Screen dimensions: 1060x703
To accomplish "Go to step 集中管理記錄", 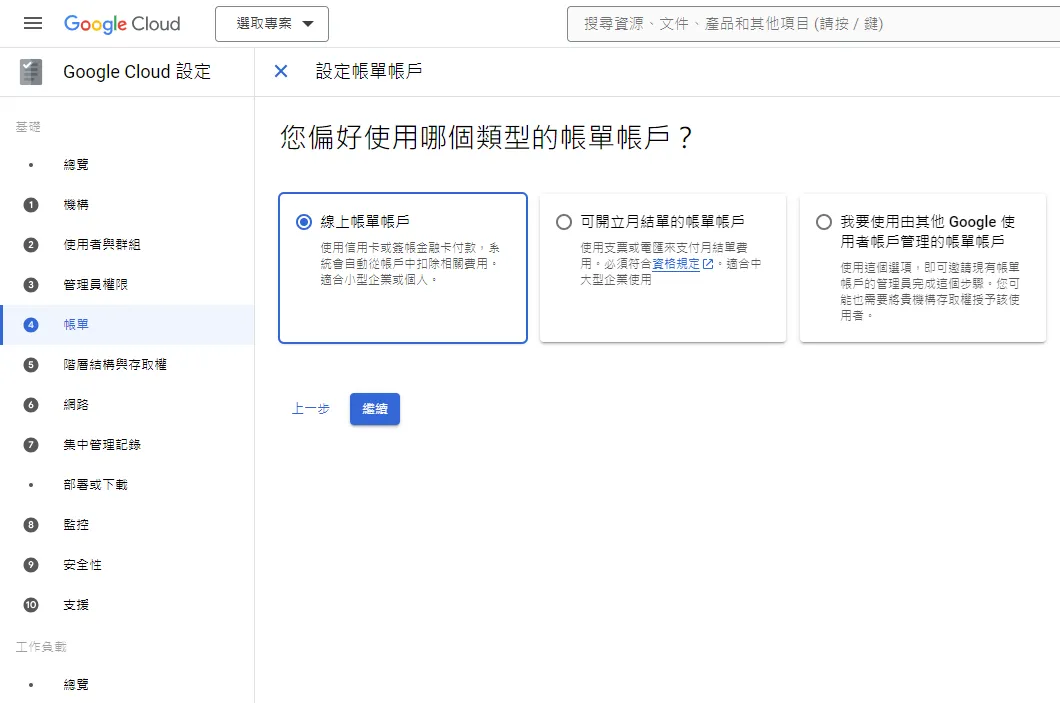I will click(101, 445).
